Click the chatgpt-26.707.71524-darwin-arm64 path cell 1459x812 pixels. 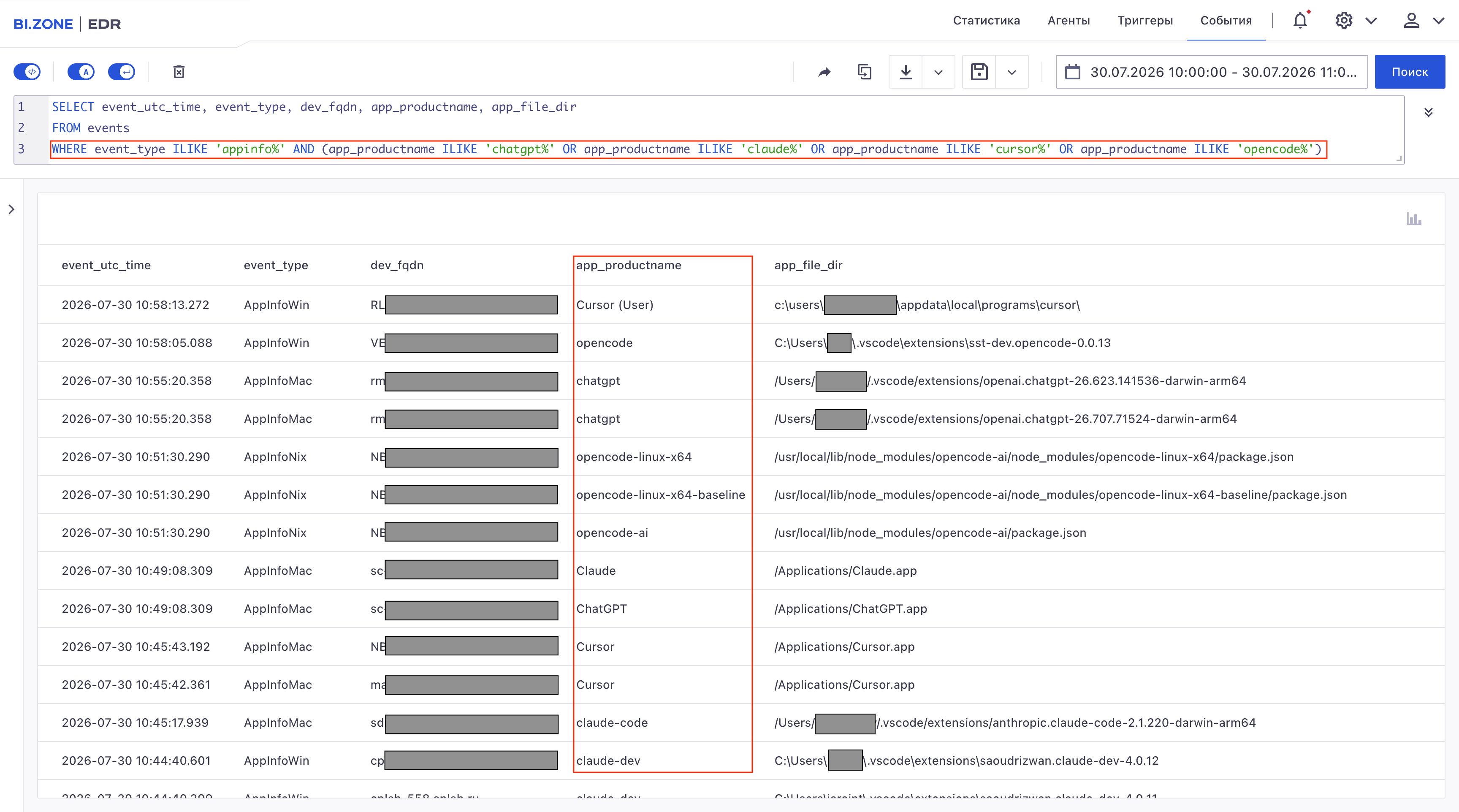pos(1005,419)
